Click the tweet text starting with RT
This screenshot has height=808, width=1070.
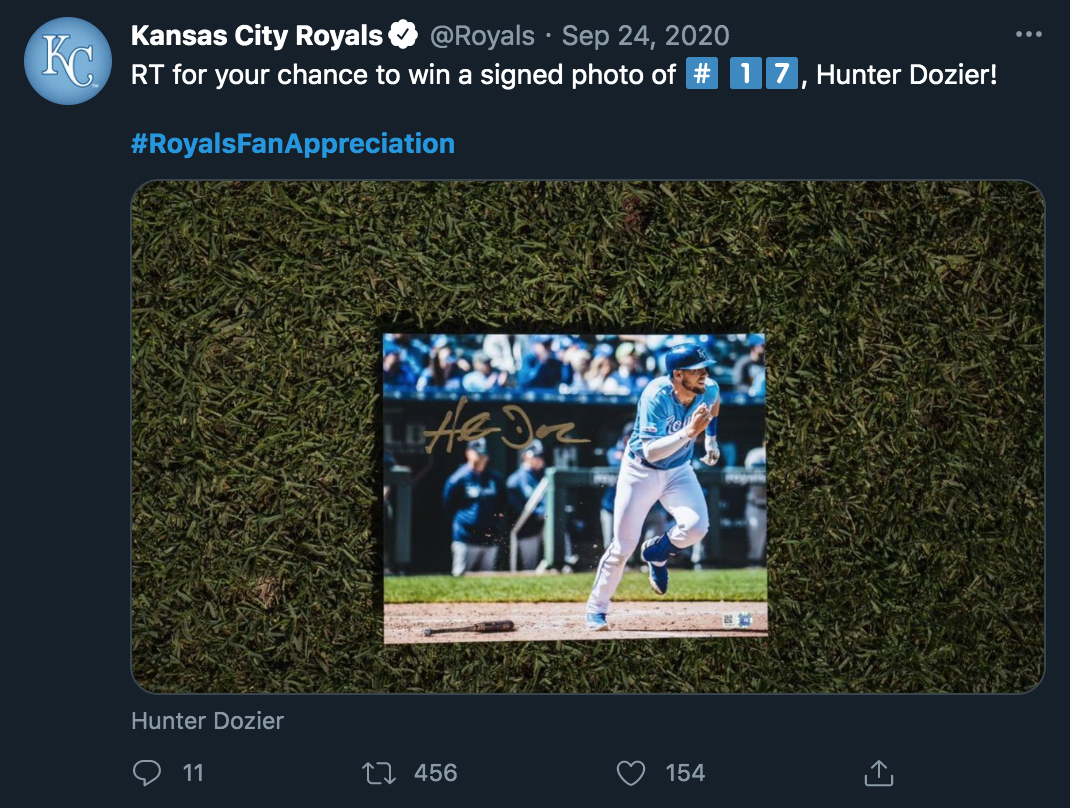click(x=400, y=76)
